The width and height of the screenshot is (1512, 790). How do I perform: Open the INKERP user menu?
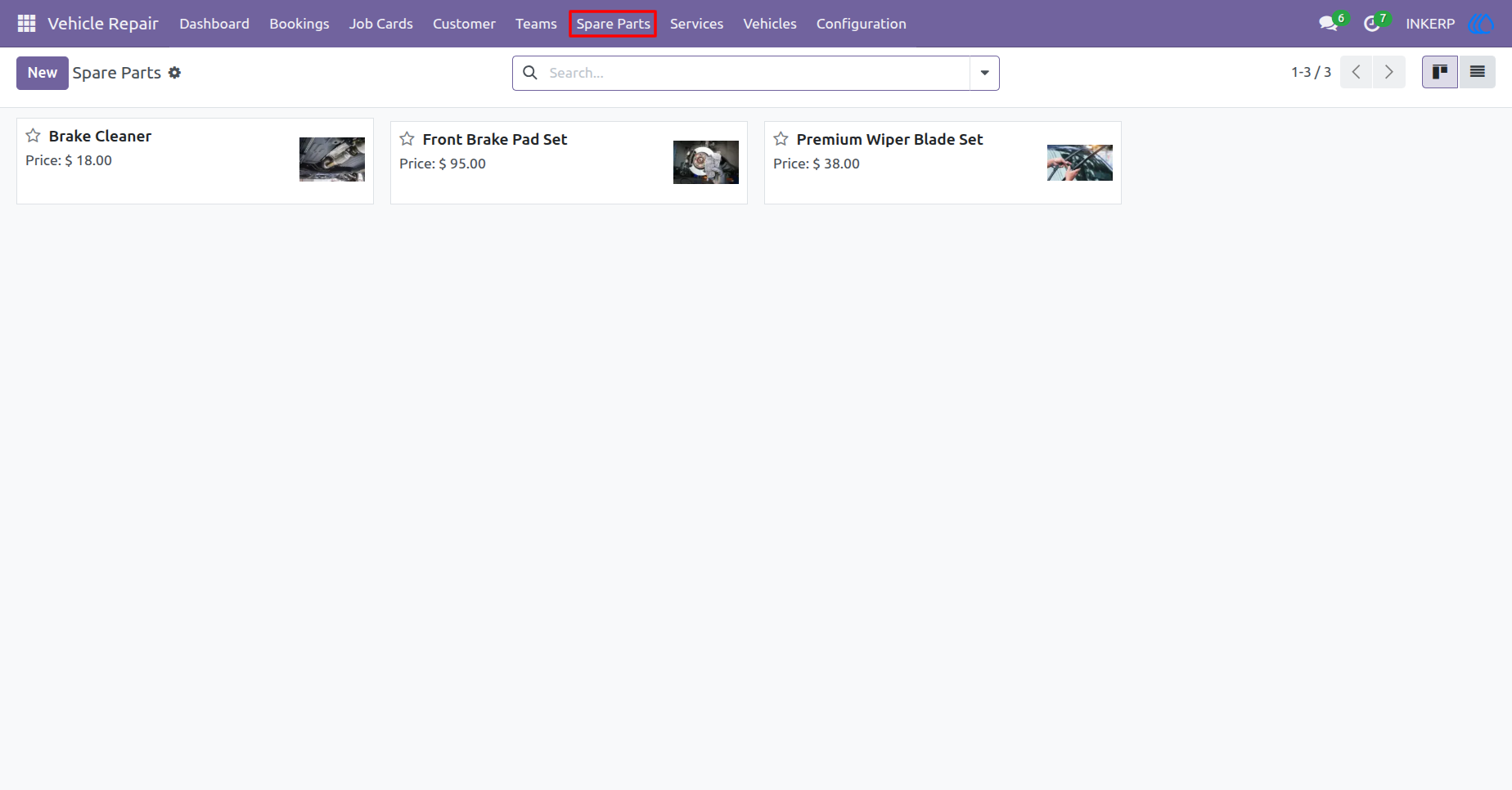pos(1430,24)
